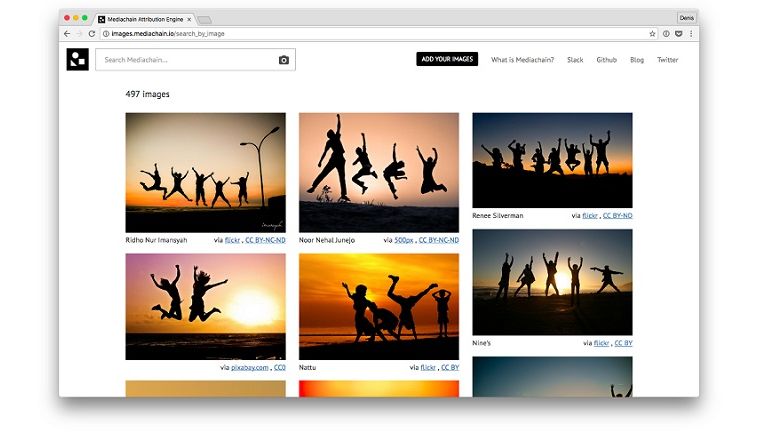Click the browser back arrow
The image size is (777, 437).
pyautogui.click(x=67, y=34)
